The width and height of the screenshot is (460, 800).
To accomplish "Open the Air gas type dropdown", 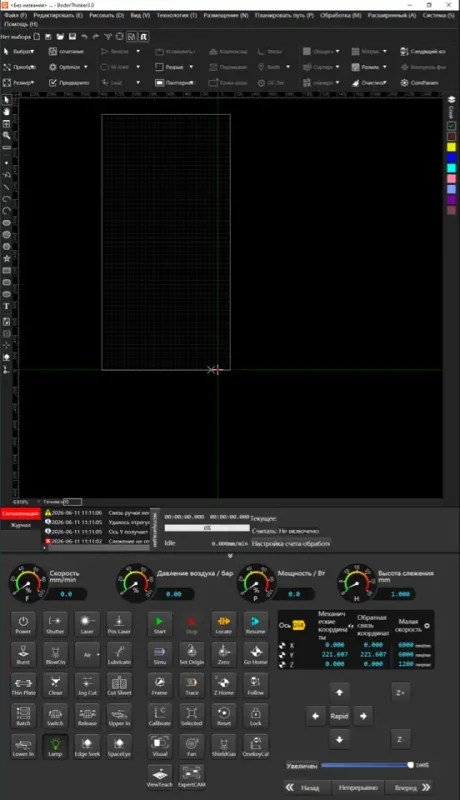I will (x=88, y=655).
